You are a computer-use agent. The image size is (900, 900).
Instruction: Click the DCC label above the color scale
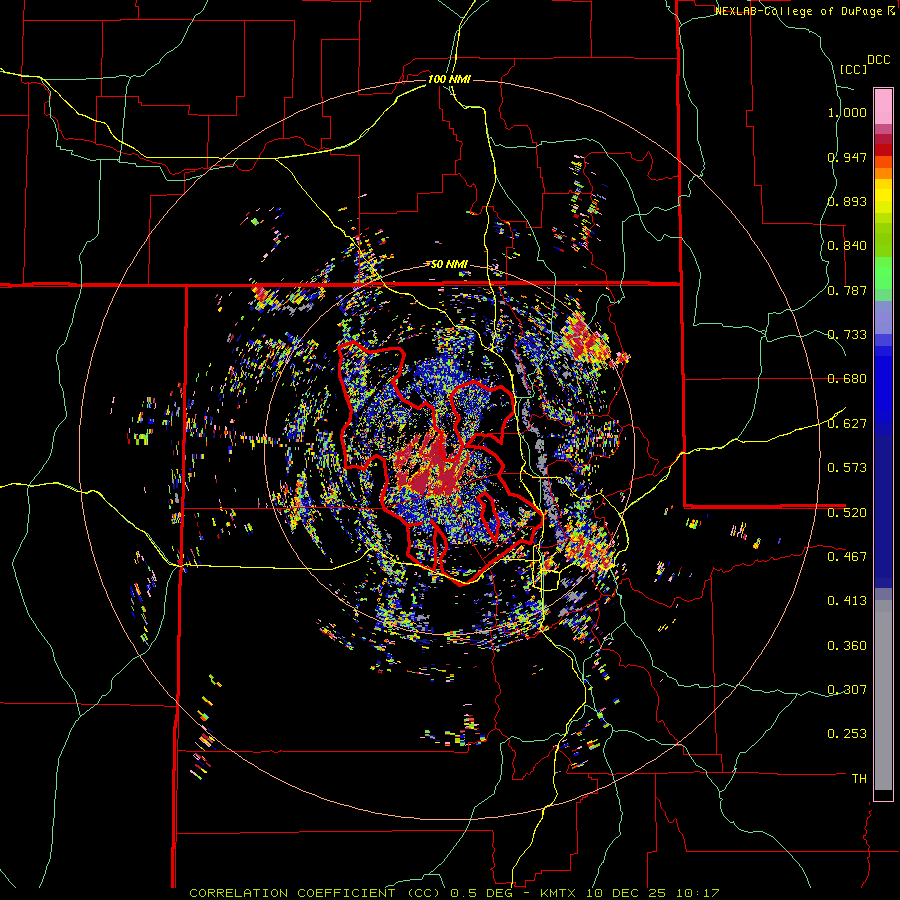point(878,60)
